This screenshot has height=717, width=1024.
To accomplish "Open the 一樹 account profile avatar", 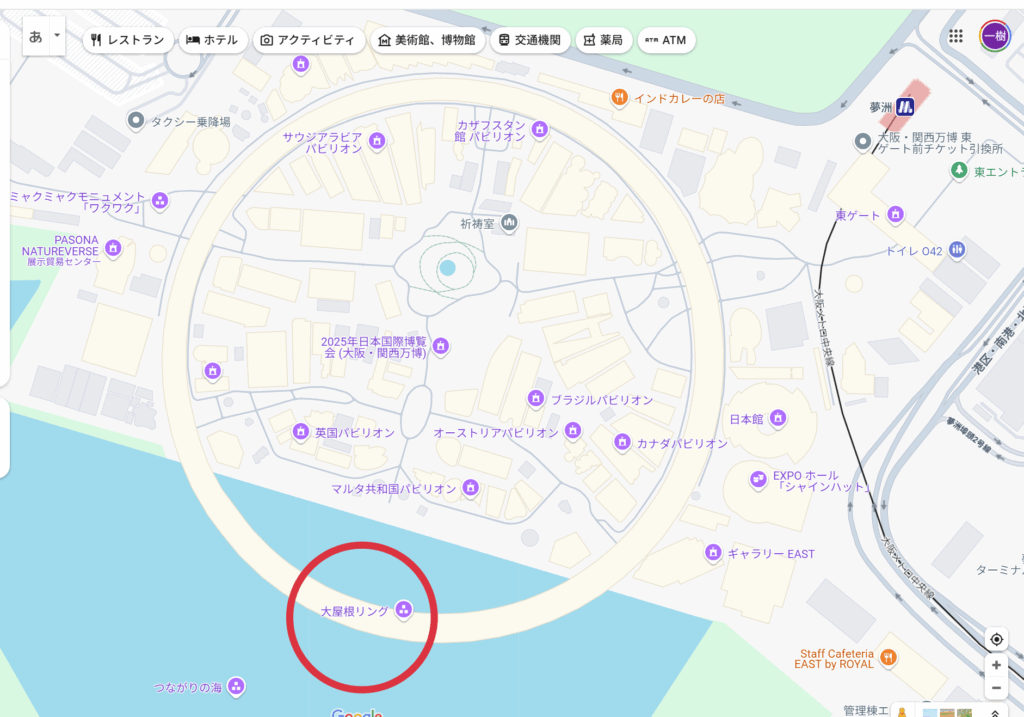I will [995, 36].
